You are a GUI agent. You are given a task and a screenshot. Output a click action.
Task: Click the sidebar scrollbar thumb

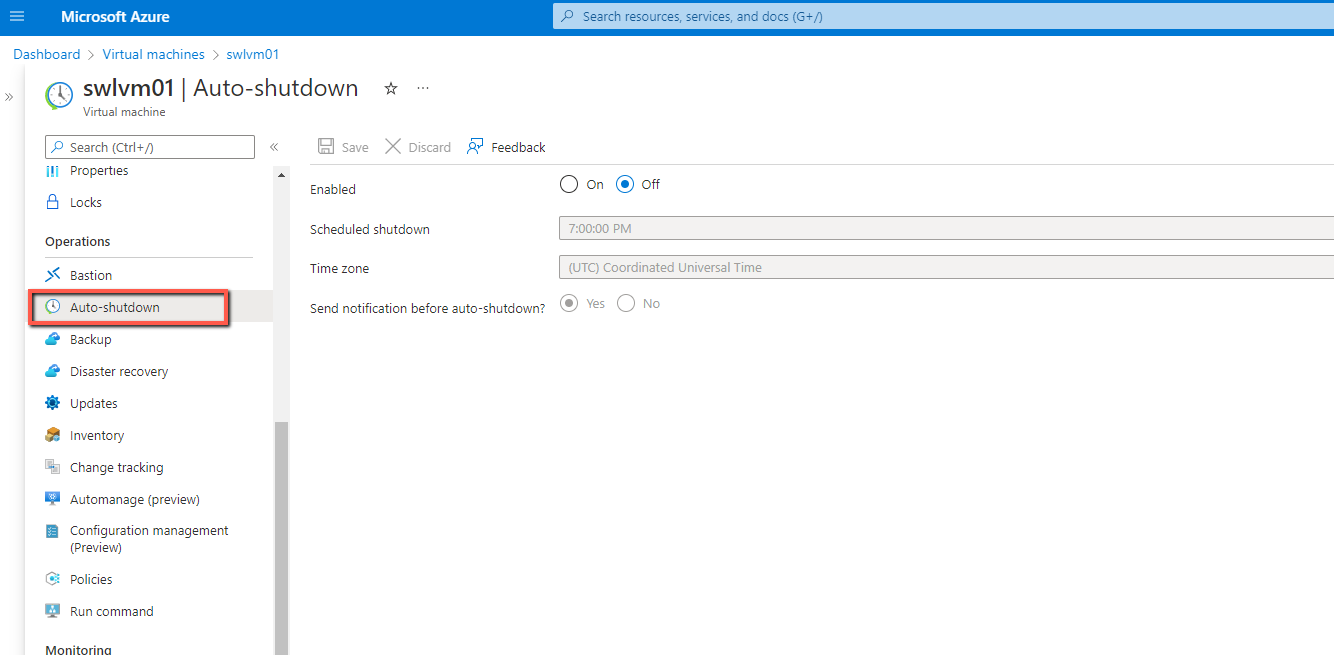tap(281, 538)
